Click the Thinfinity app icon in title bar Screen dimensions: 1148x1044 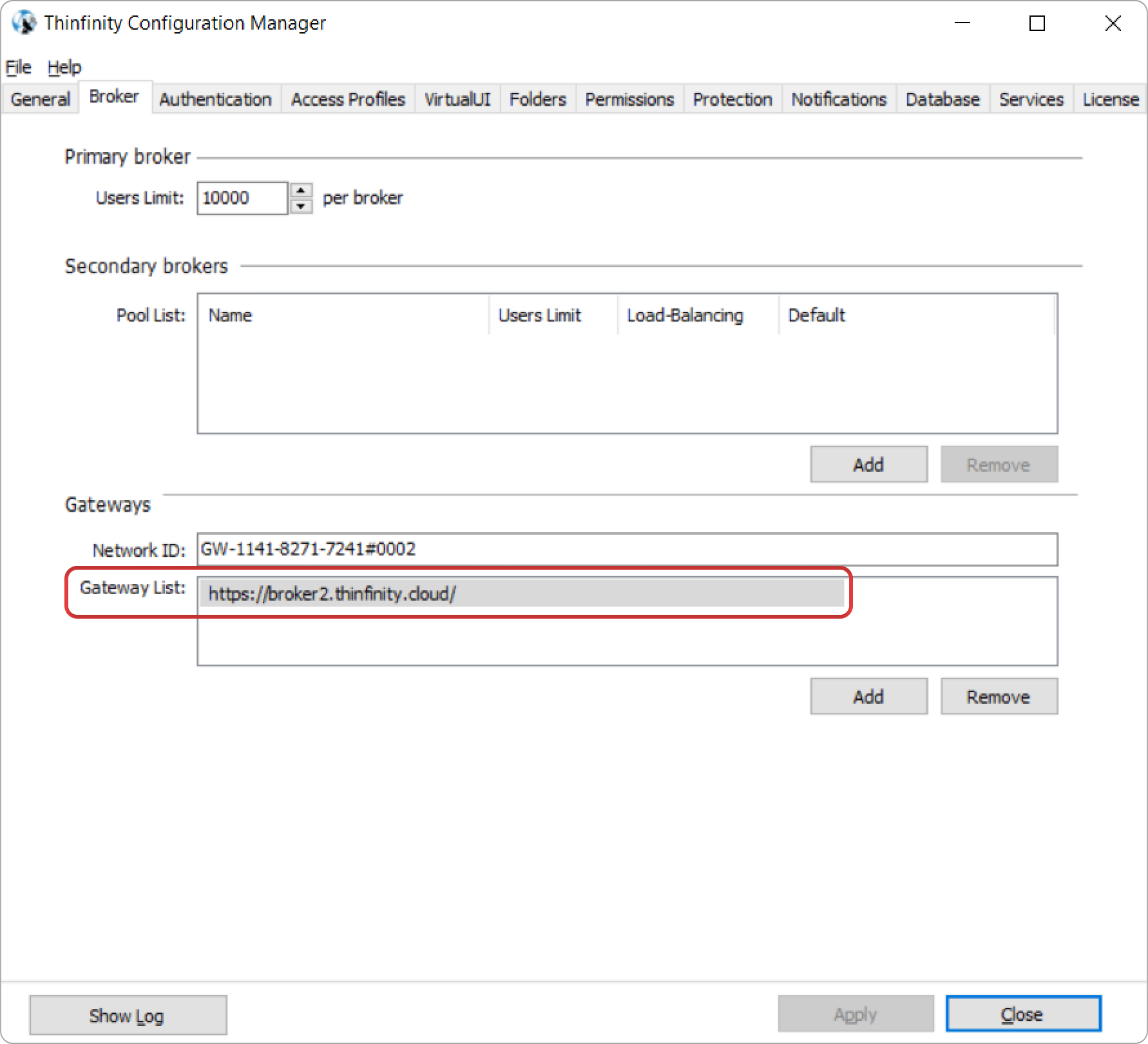click(24, 23)
